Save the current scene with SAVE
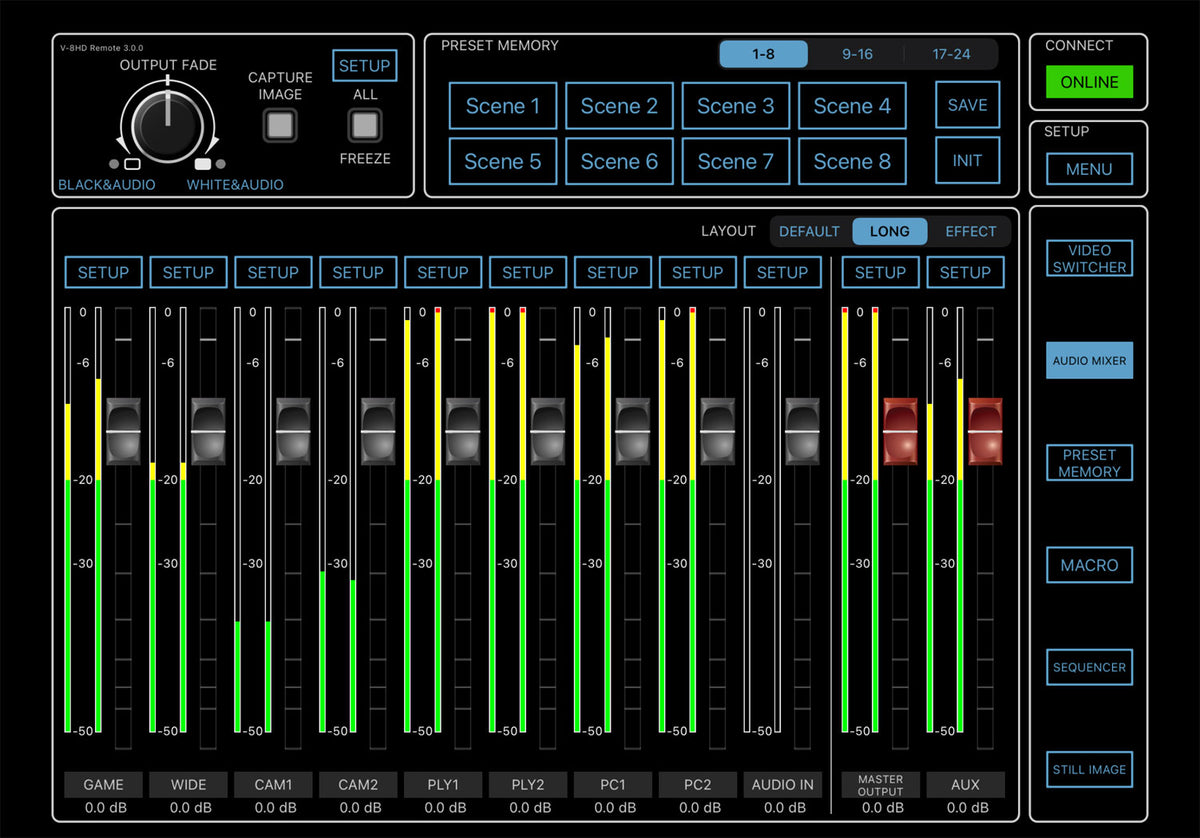The height and width of the screenshot is (838, 1200). (967, 105)
